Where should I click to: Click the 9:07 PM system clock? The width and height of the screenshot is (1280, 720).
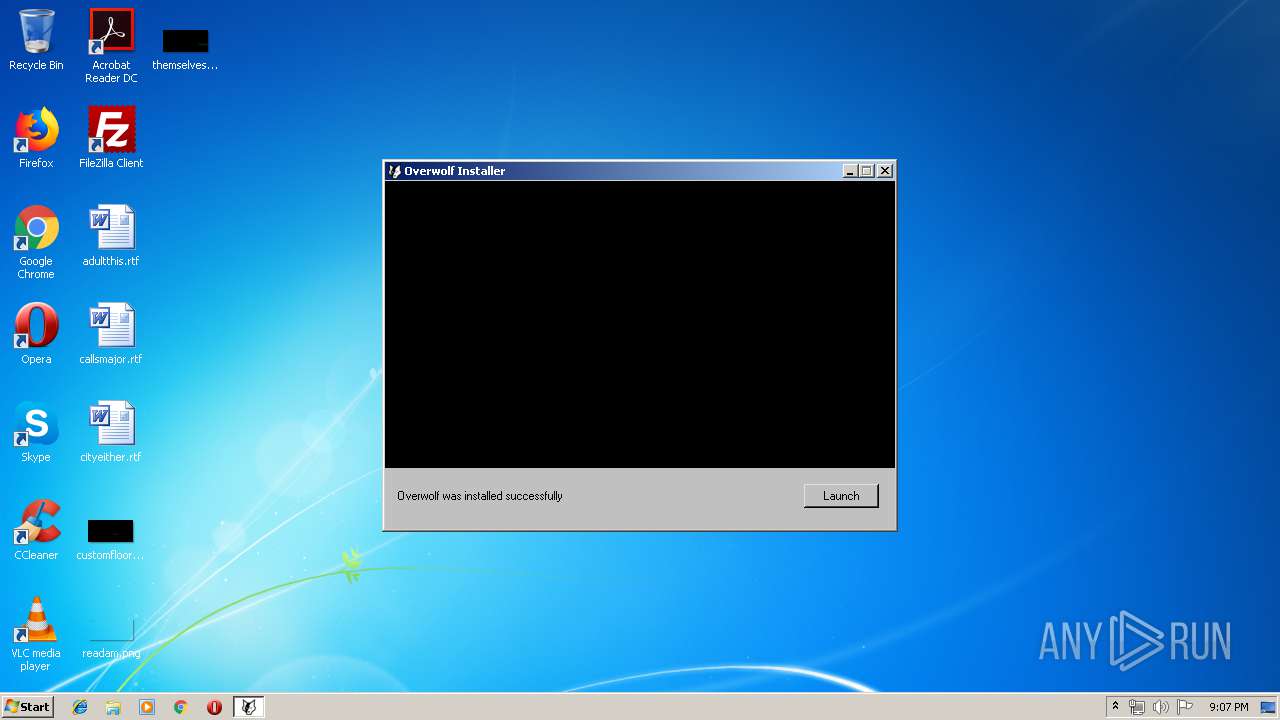(x=1229, y=707)
